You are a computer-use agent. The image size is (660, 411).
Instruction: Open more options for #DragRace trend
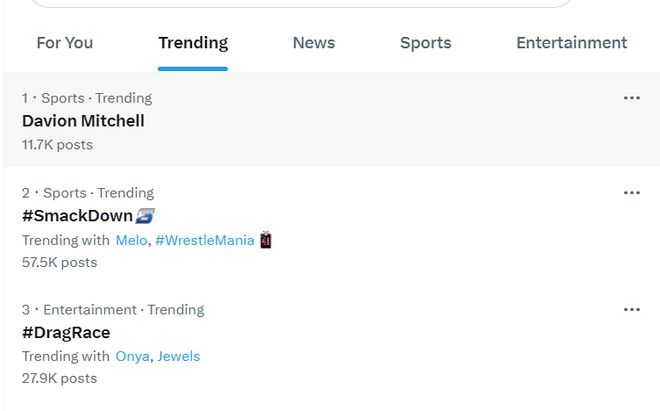(632, 310)
